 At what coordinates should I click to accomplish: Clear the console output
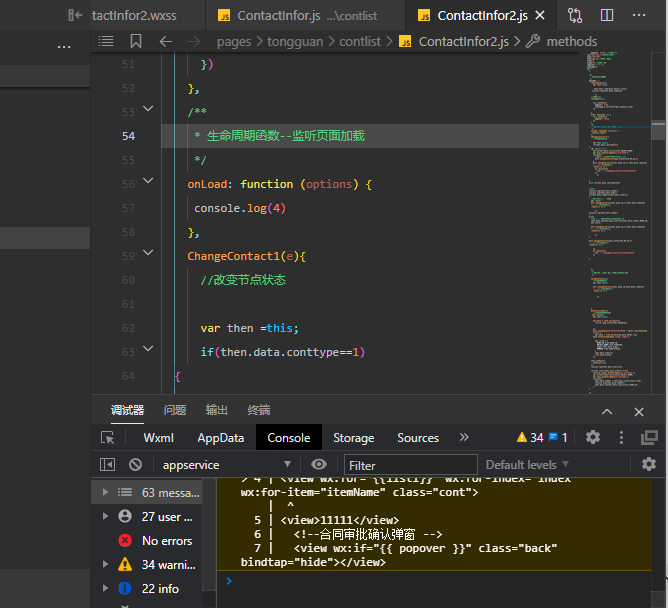click(135, 464)
